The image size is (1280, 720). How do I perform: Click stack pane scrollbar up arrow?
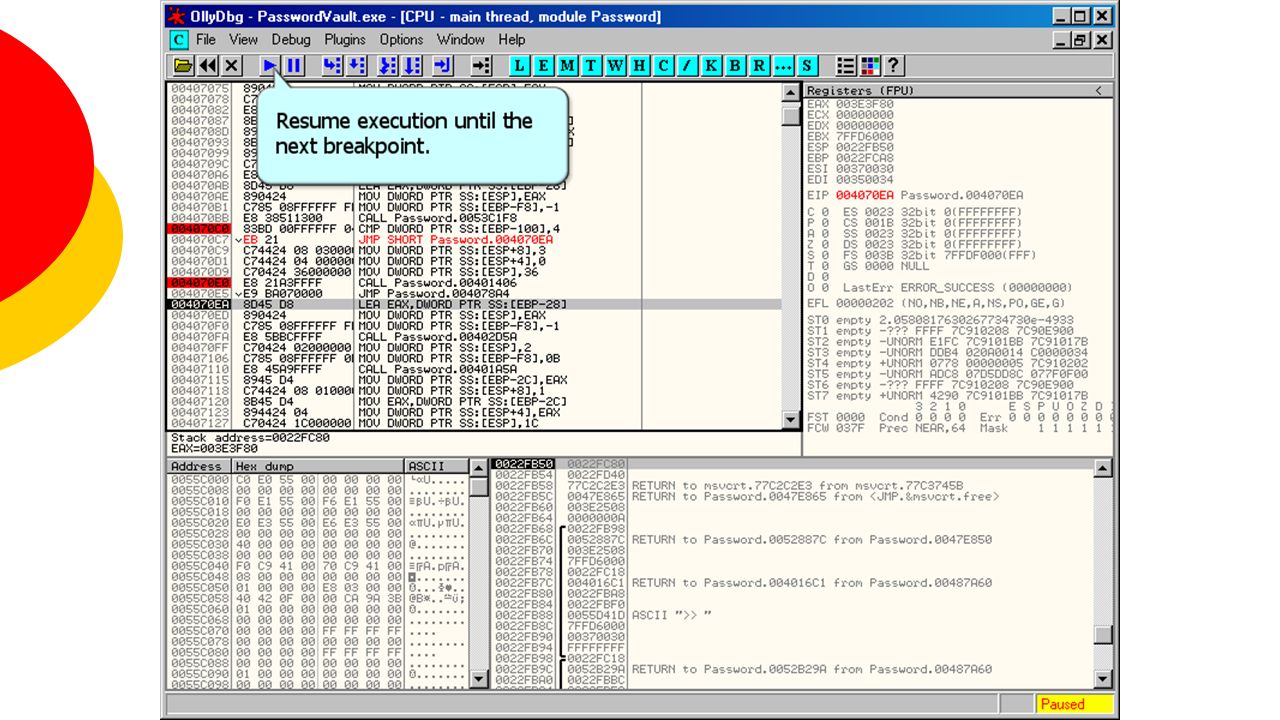[x=1103, y=468]
